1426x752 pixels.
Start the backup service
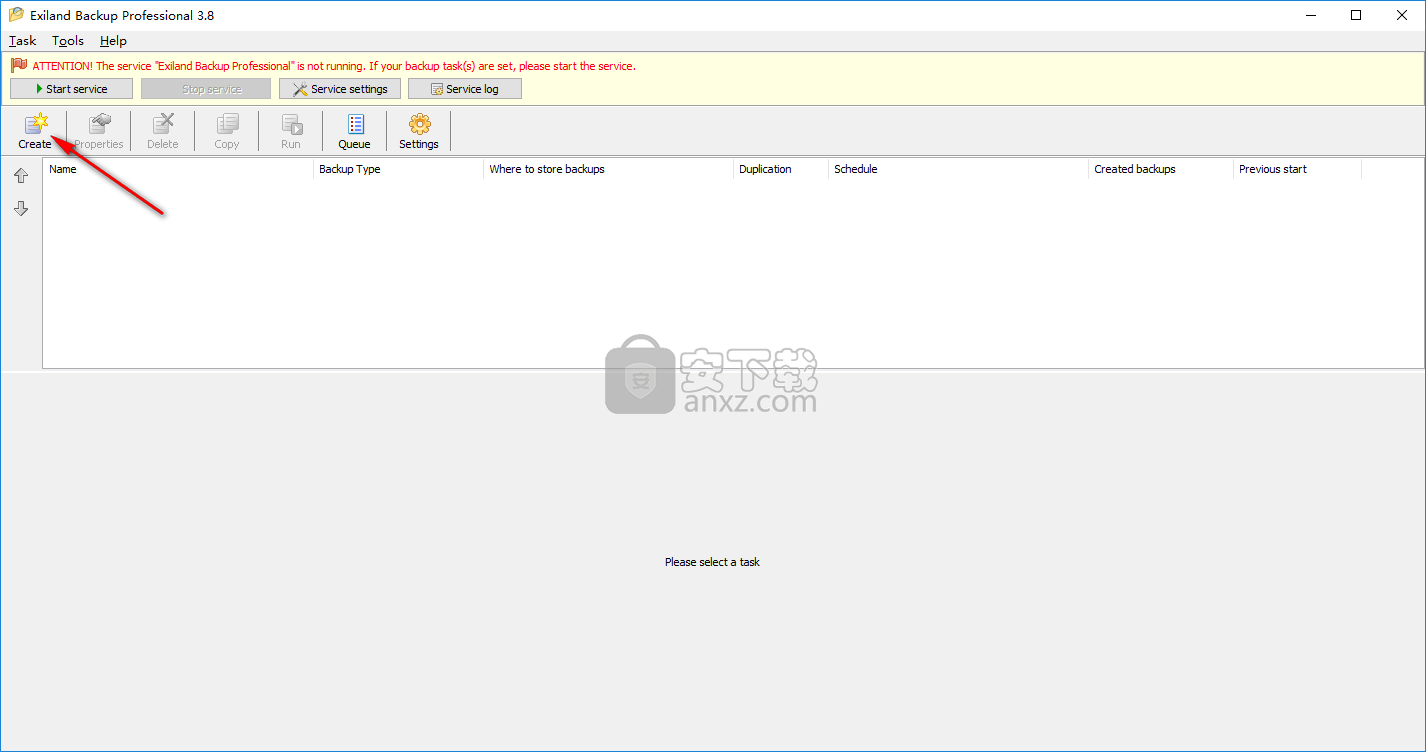(71, 89)
